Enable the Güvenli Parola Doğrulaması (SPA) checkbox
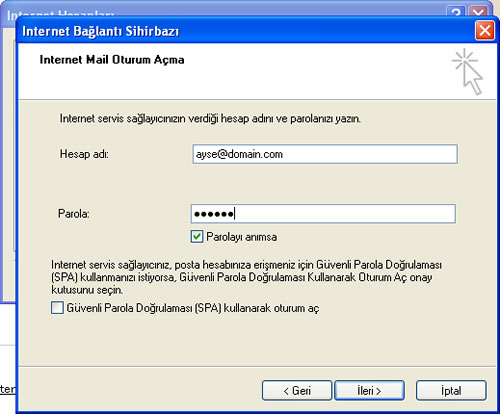Screen dimensions: 500x414 (x=57, y=308)
